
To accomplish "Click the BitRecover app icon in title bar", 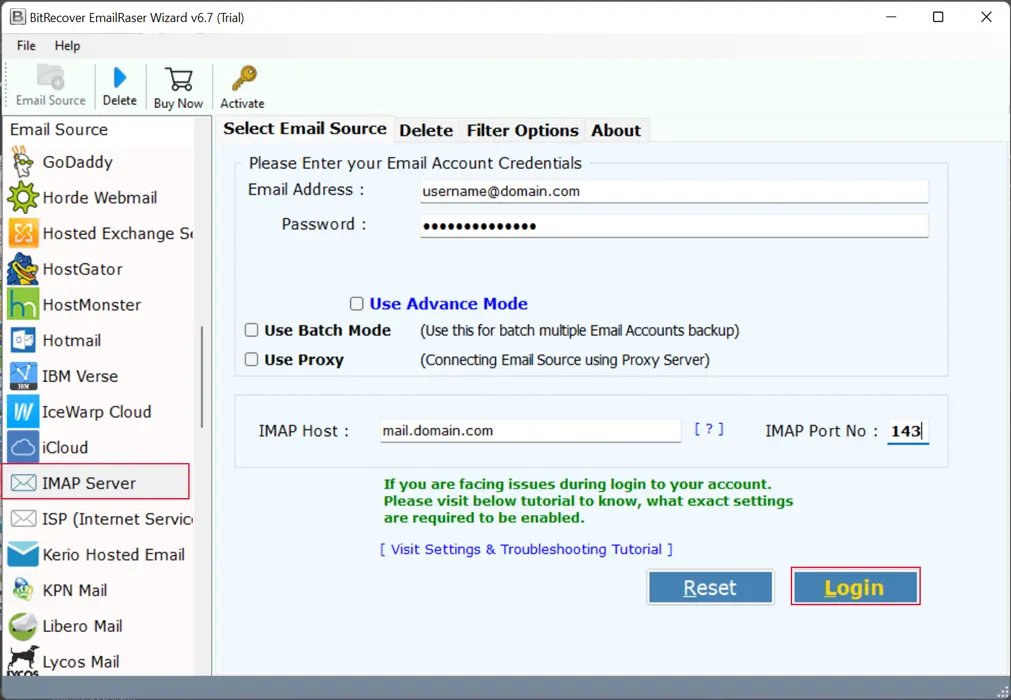I will click(17, 17).
